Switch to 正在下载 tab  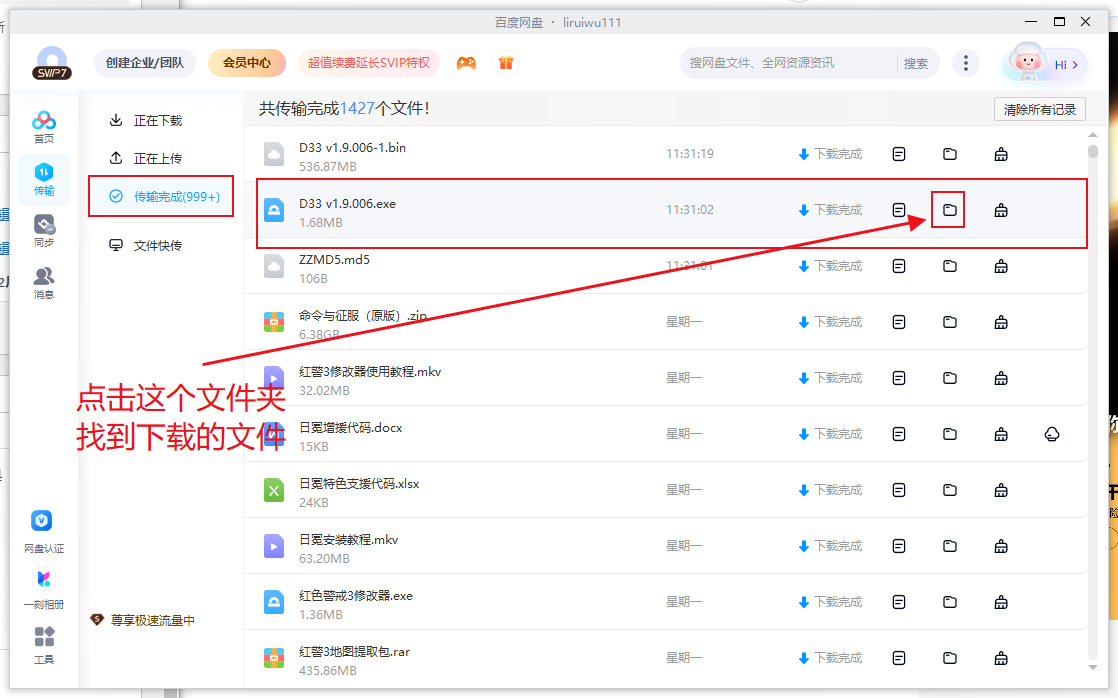[x=146, y=120]
